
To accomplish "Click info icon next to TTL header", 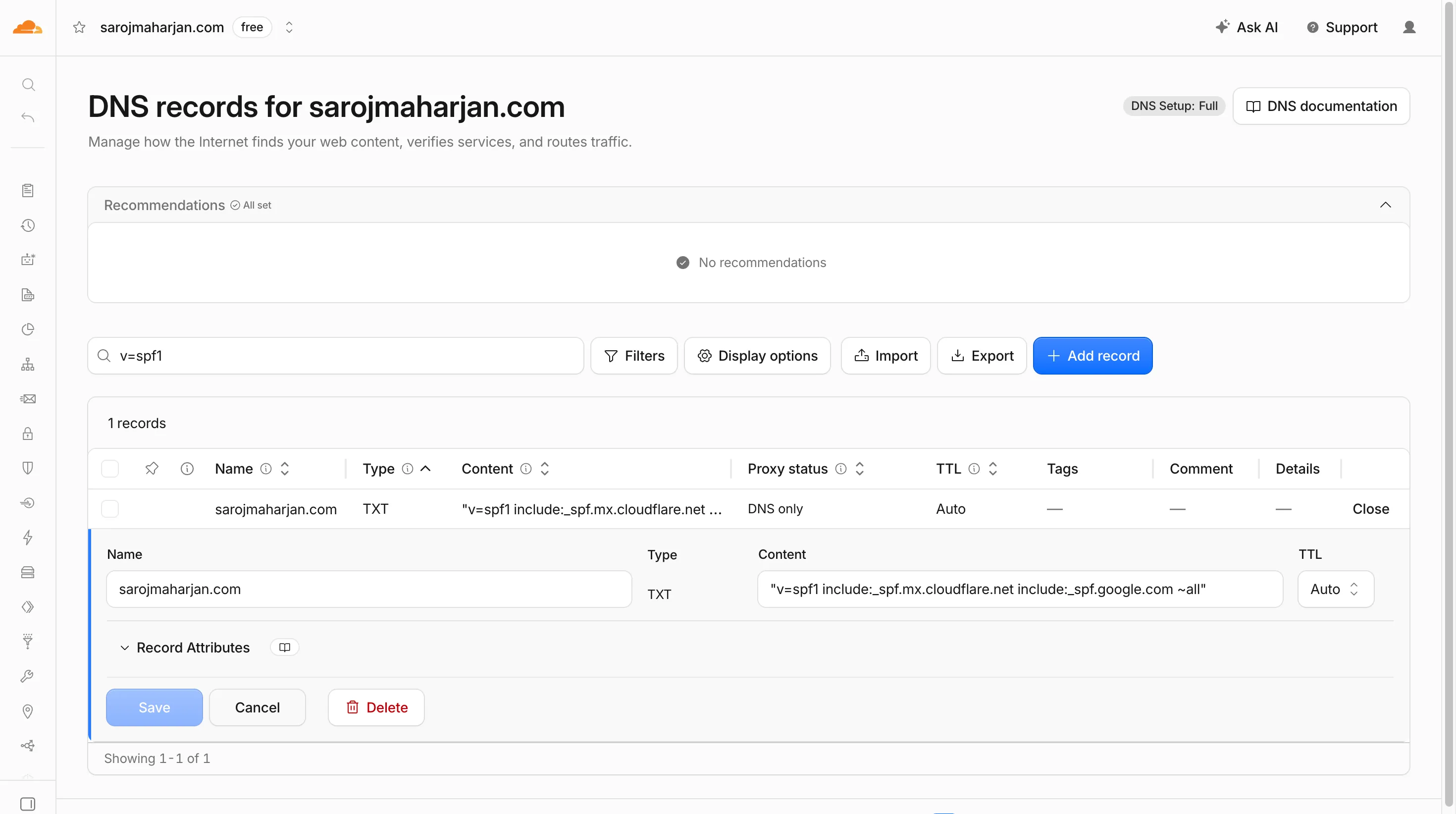I will click(x=974, y=469).
